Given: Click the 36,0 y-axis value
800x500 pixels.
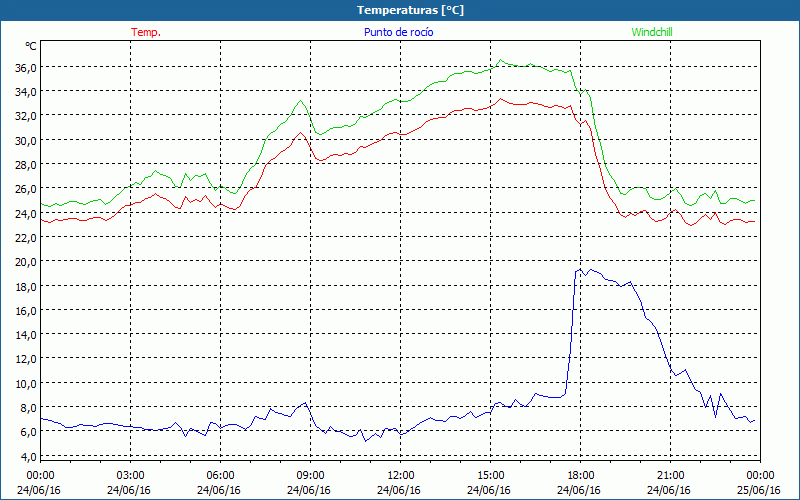Looking at the screenshot, I should tap(26, 67).
